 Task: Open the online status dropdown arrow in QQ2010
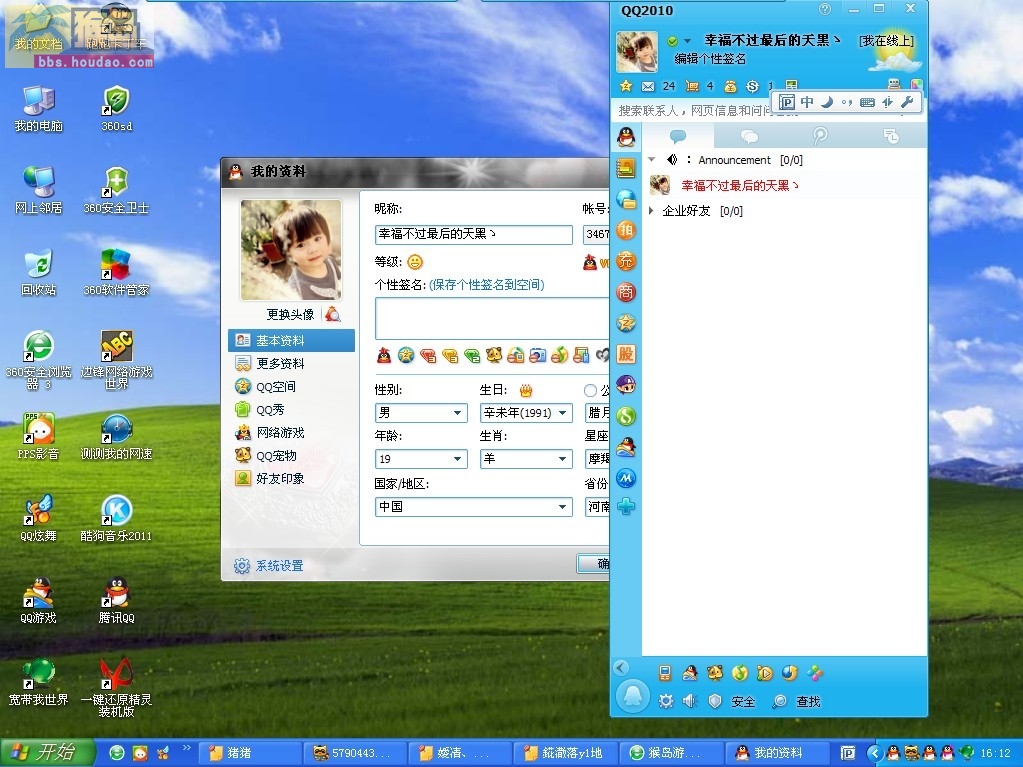687,41
